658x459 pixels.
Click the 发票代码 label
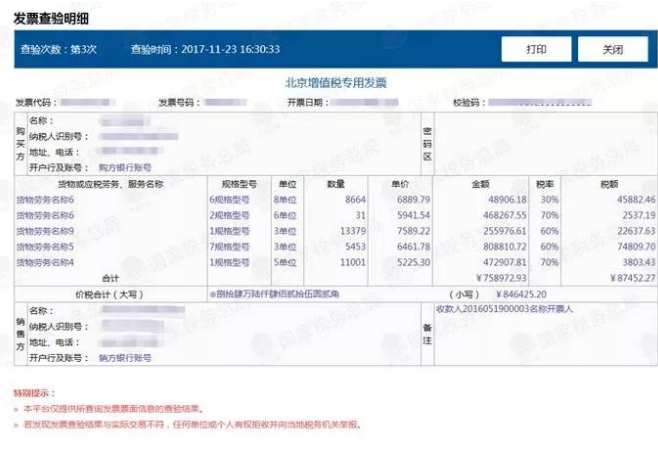[x=36, y=102]
